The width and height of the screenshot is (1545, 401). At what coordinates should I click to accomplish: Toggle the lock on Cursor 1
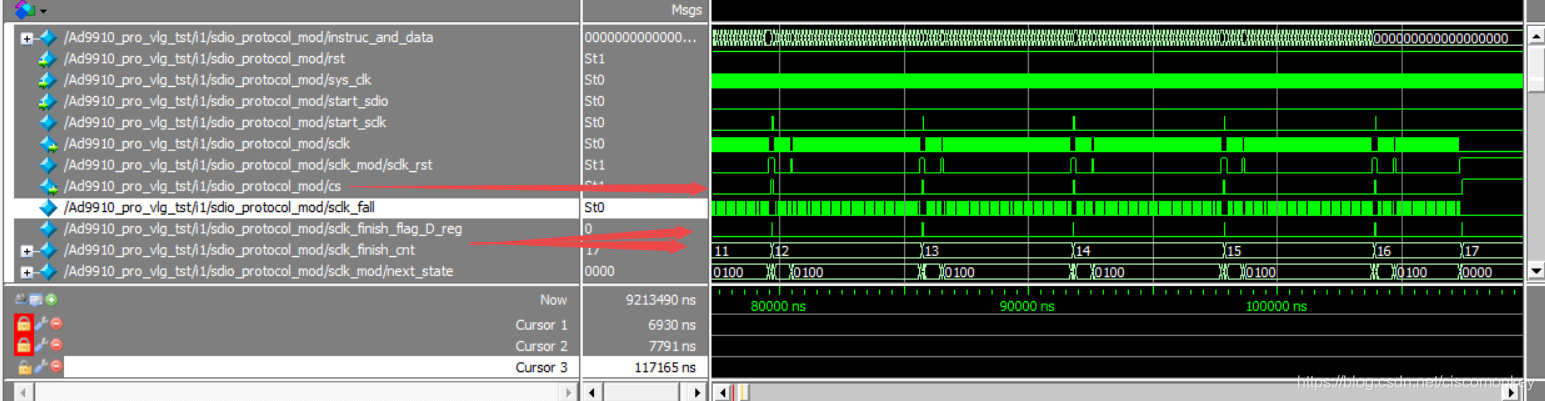[x=24, y=324]
